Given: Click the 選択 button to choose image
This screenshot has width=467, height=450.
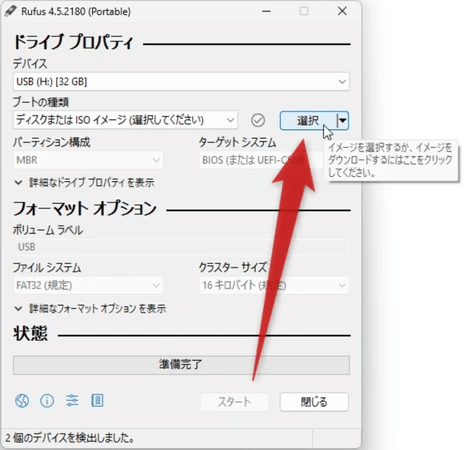Looking at the screenshot, I should click(x=308, y=120).
